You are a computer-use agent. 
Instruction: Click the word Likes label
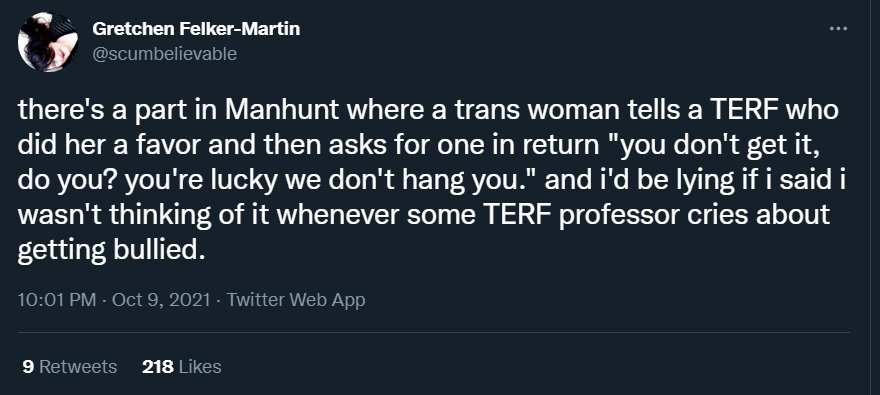point(200,367)
